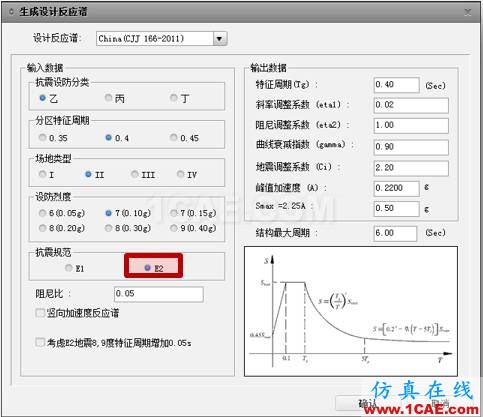The image size is (483, 417).
Task: Click the dialog title bar icon
Action: (11, 13)
